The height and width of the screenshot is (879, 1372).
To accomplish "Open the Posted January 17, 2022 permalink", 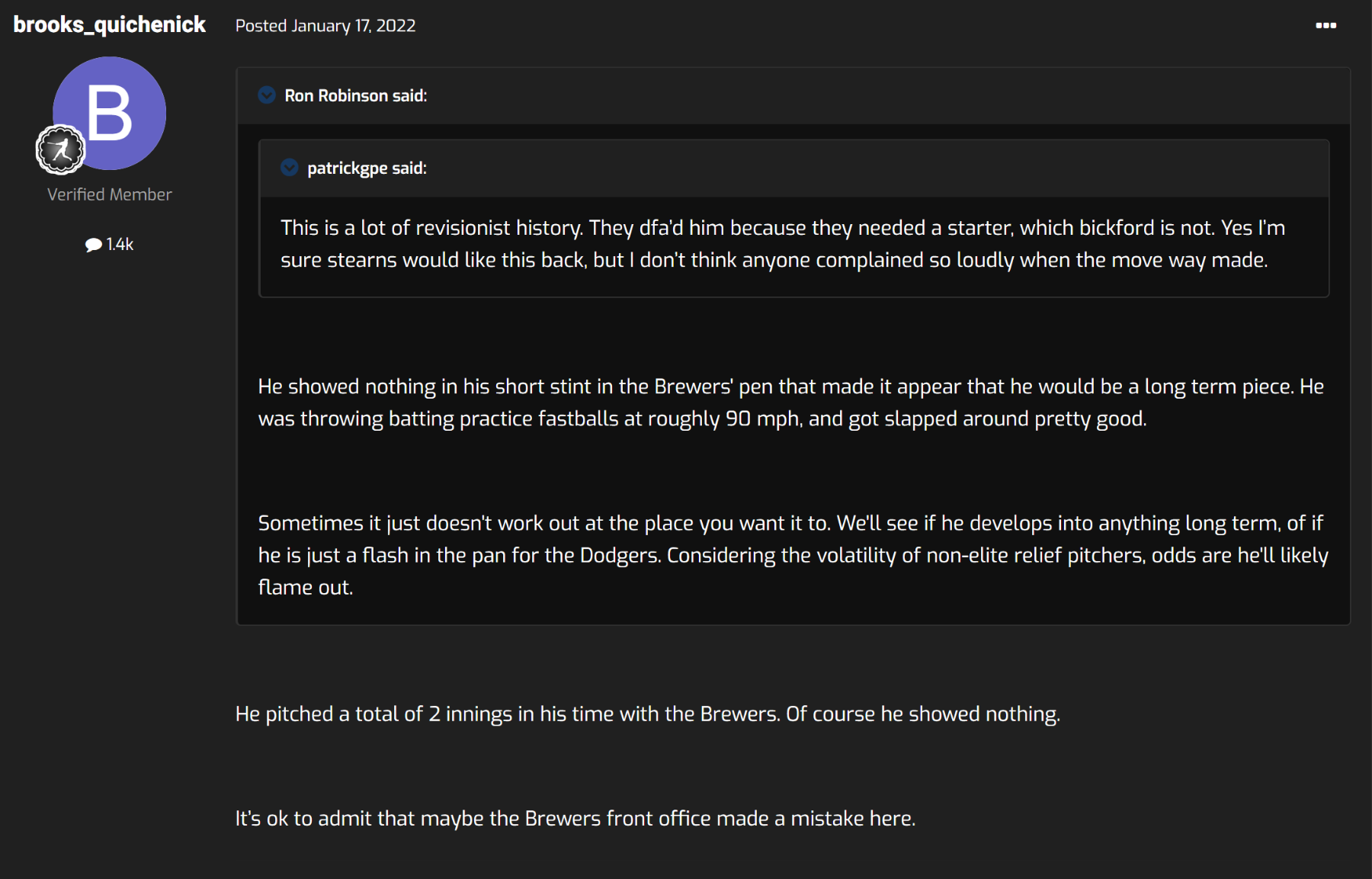I will (325, 26).
